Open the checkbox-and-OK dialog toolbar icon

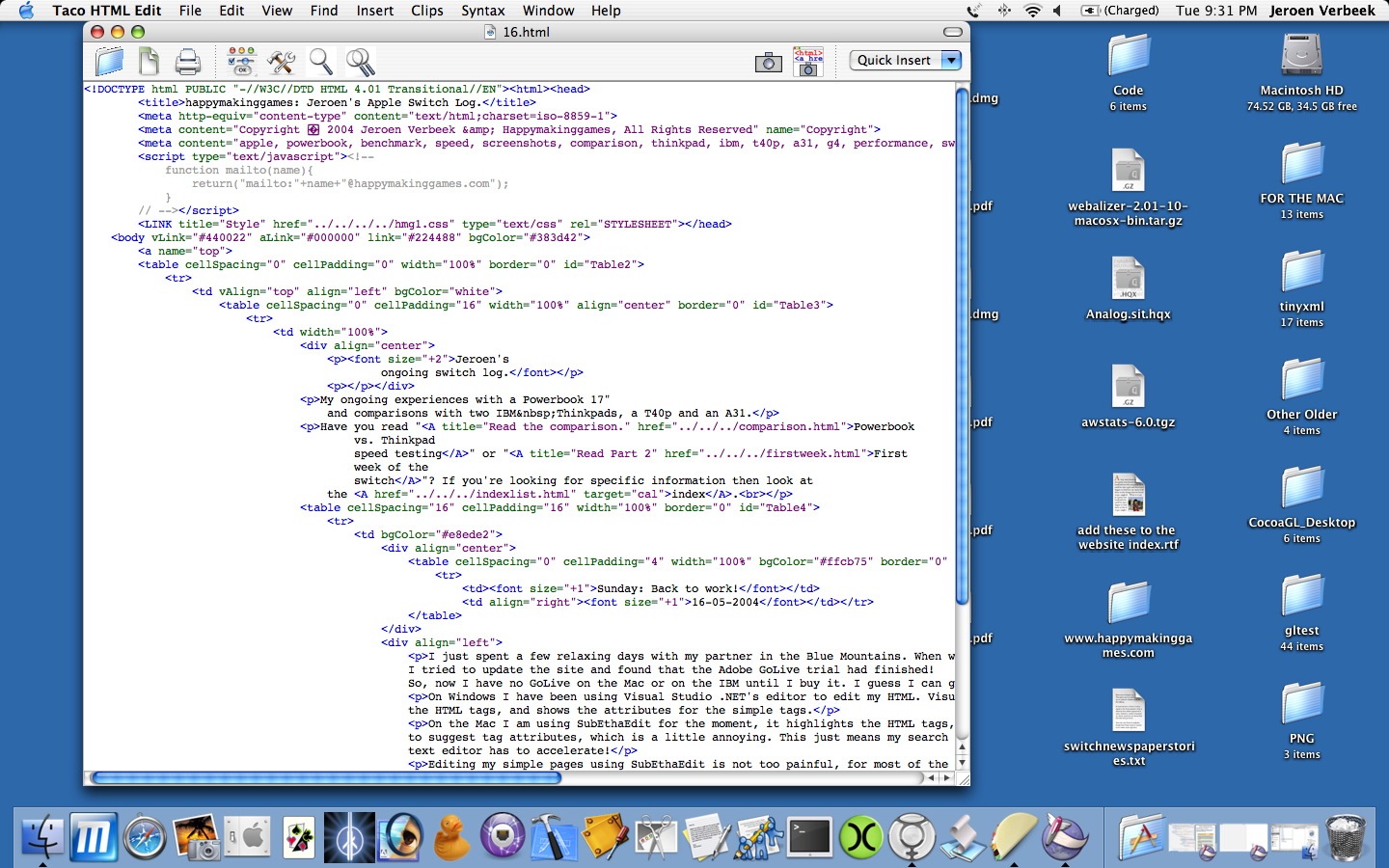(x=241, y=61)
